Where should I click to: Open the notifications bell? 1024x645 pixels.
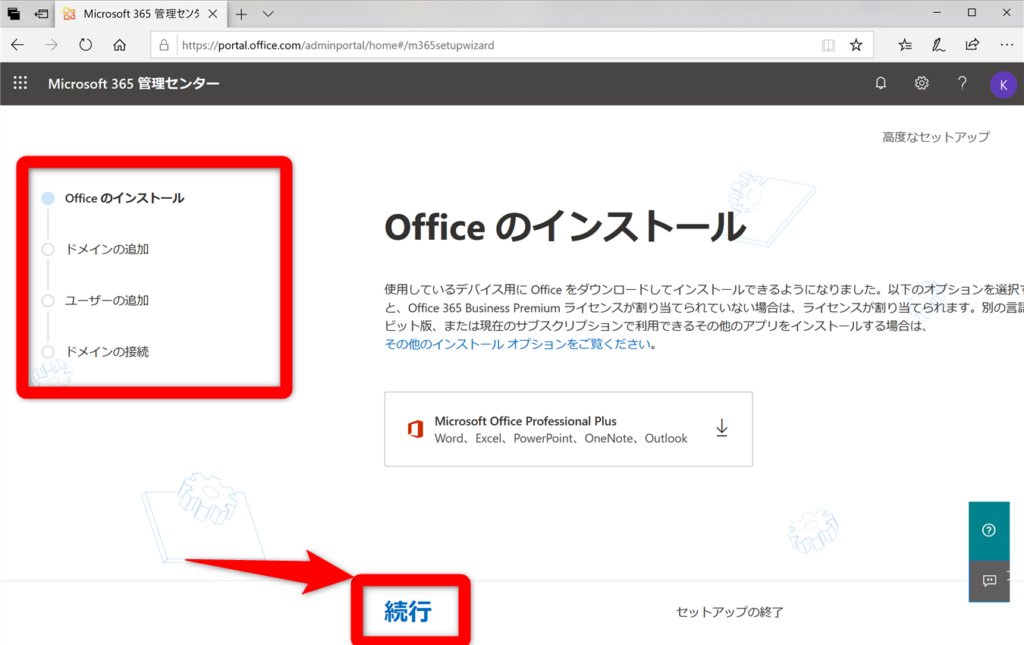click(881, 83)
